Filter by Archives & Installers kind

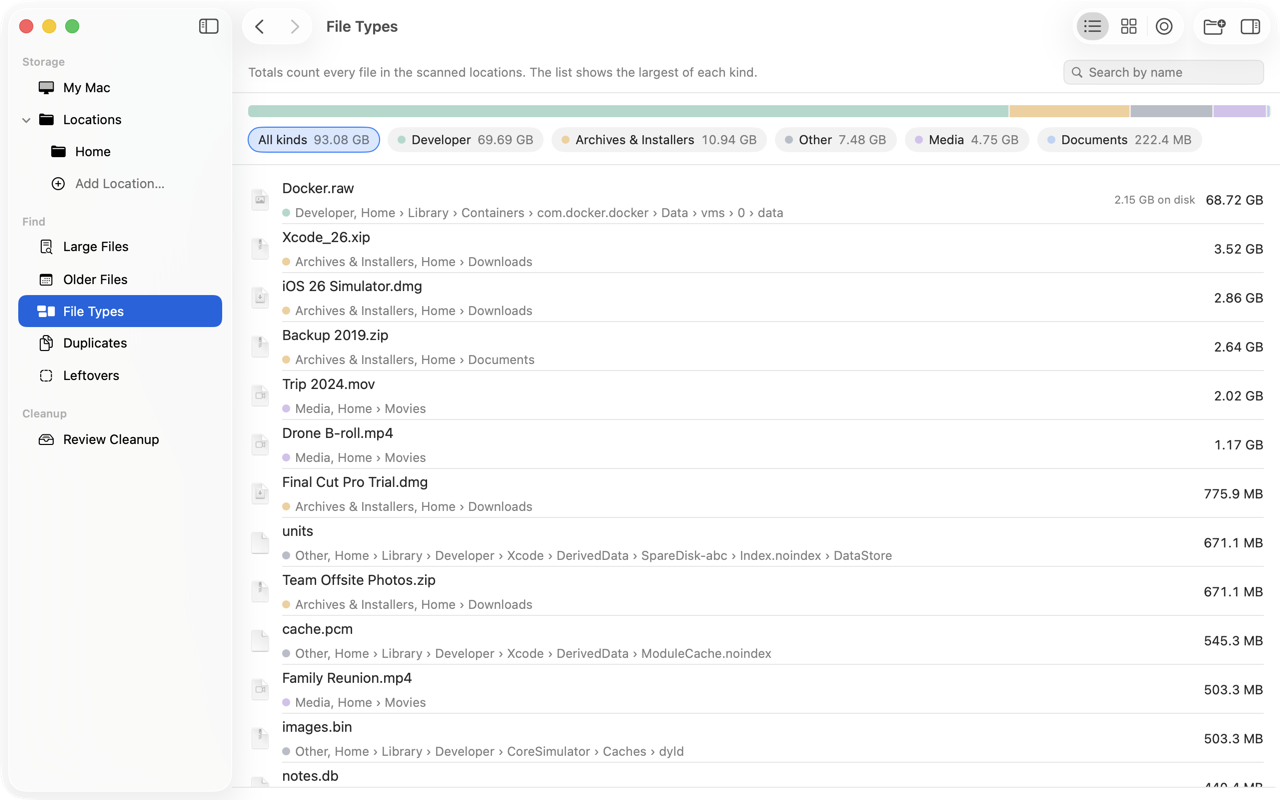(659, 140)
